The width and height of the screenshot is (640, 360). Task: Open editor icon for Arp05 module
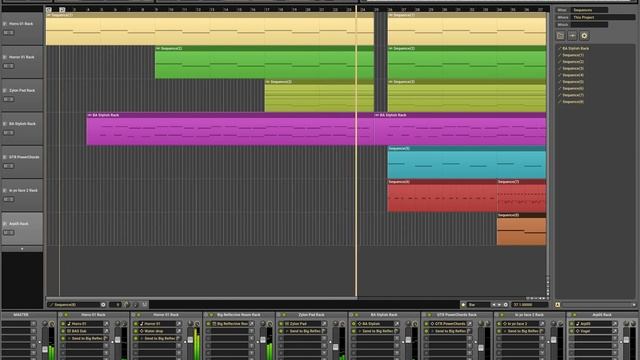tap(615, 324)
